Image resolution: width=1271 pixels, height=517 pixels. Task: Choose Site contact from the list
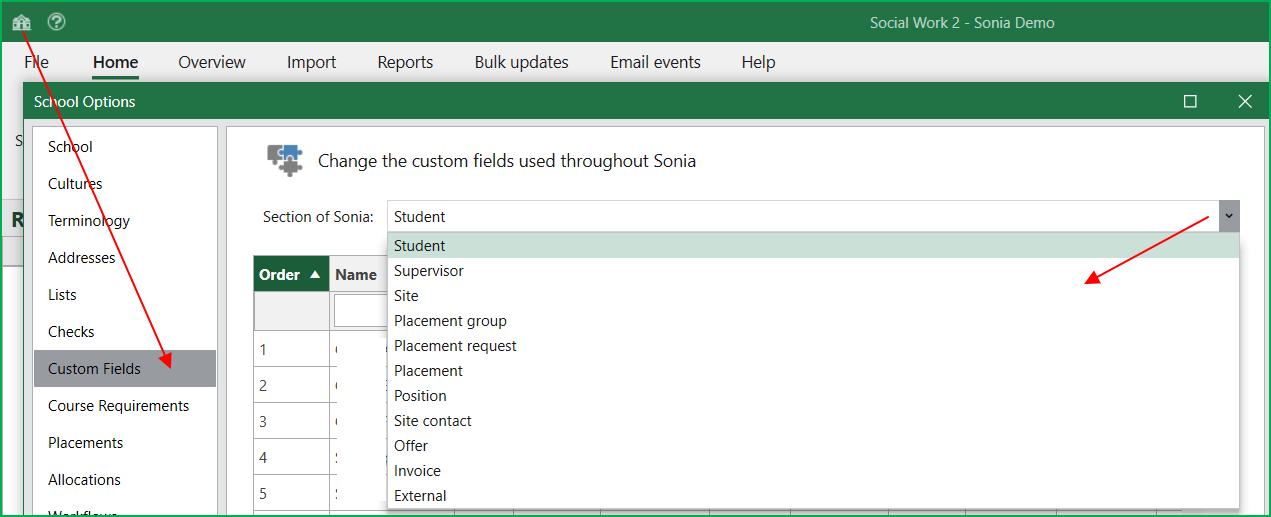pos(813,421)
